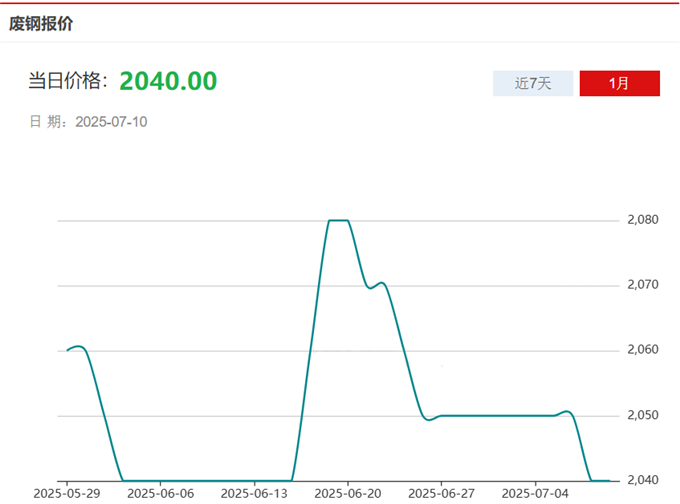Click the flat 2,050 line segment above 2025-06-27
This screenshot has width=680, height=504.
pyautogui.click(x=442, y=415)
